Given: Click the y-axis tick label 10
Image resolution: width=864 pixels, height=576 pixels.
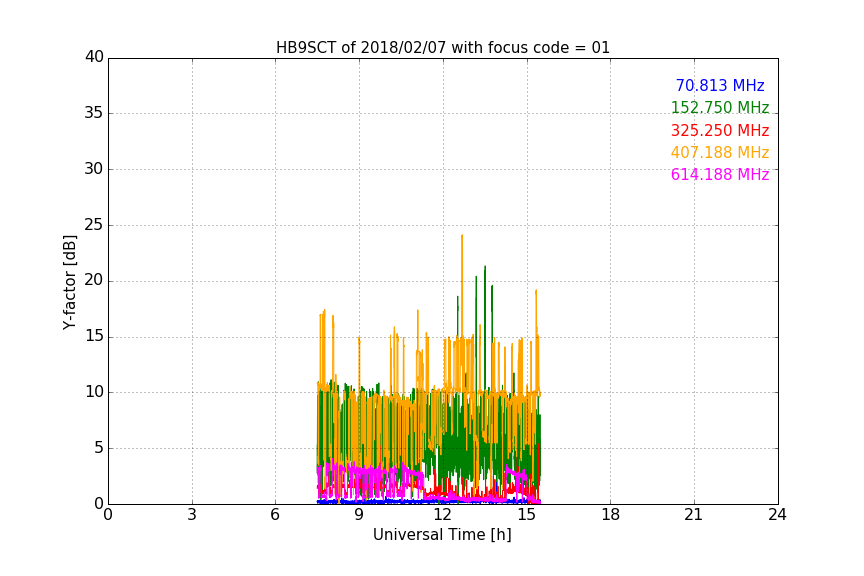Looking at the screenshot, I should tap(94, 391).
